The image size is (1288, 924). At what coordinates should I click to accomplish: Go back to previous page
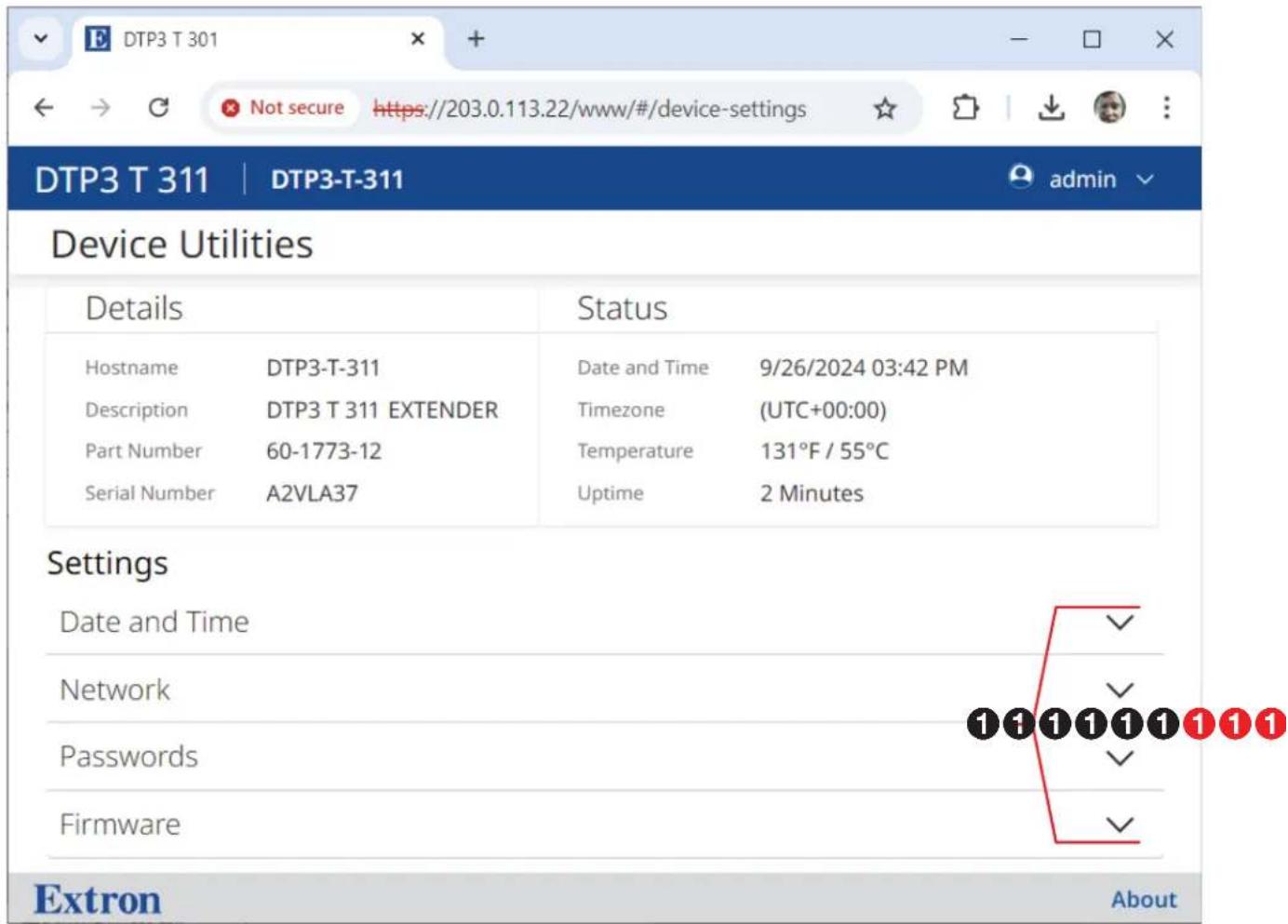[x=44, y=108]
